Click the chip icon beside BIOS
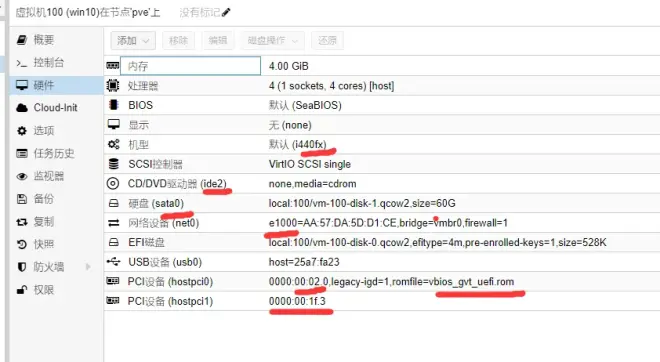Viewport: 660px width, 362px height. point(113,104)
